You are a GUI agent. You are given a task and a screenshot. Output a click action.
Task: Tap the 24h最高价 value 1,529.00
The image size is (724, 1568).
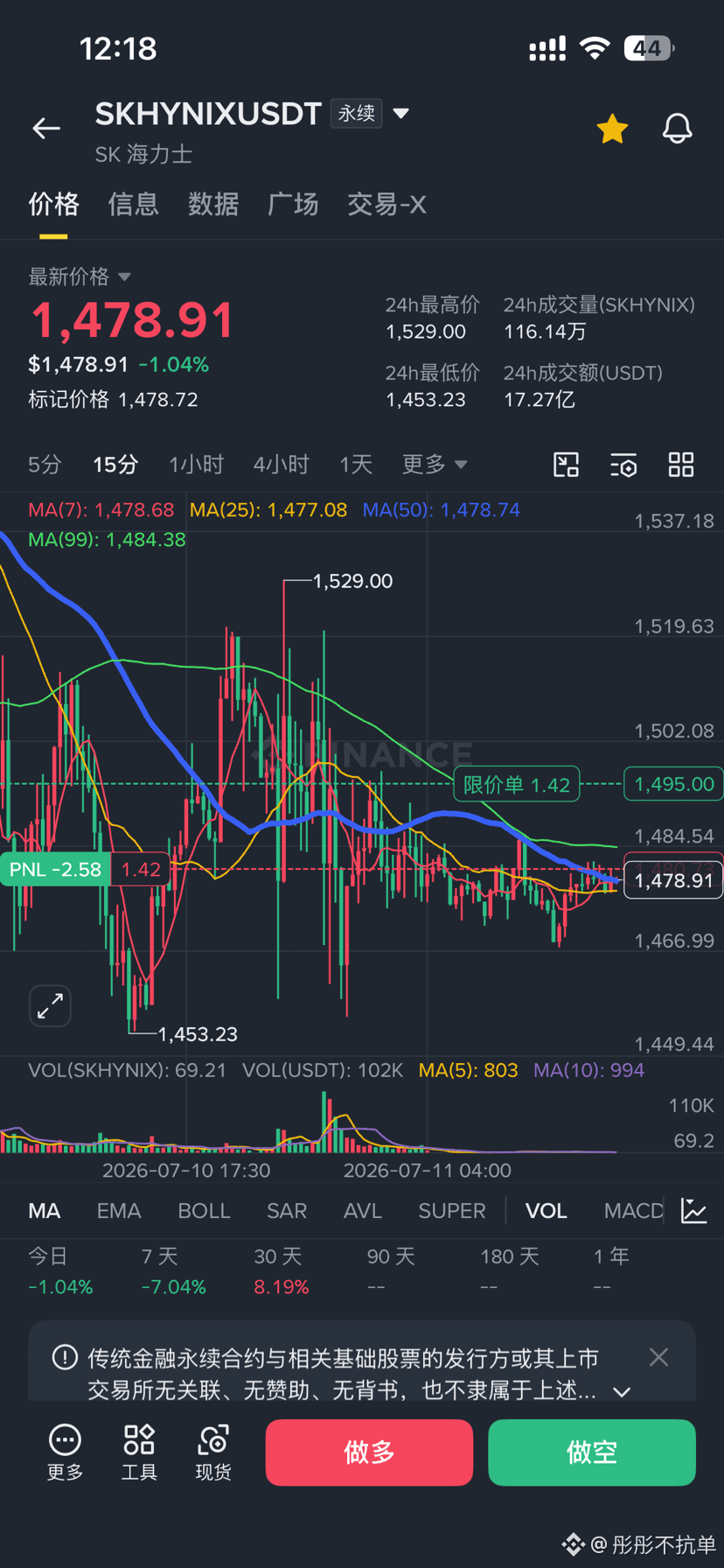[426, 332]
